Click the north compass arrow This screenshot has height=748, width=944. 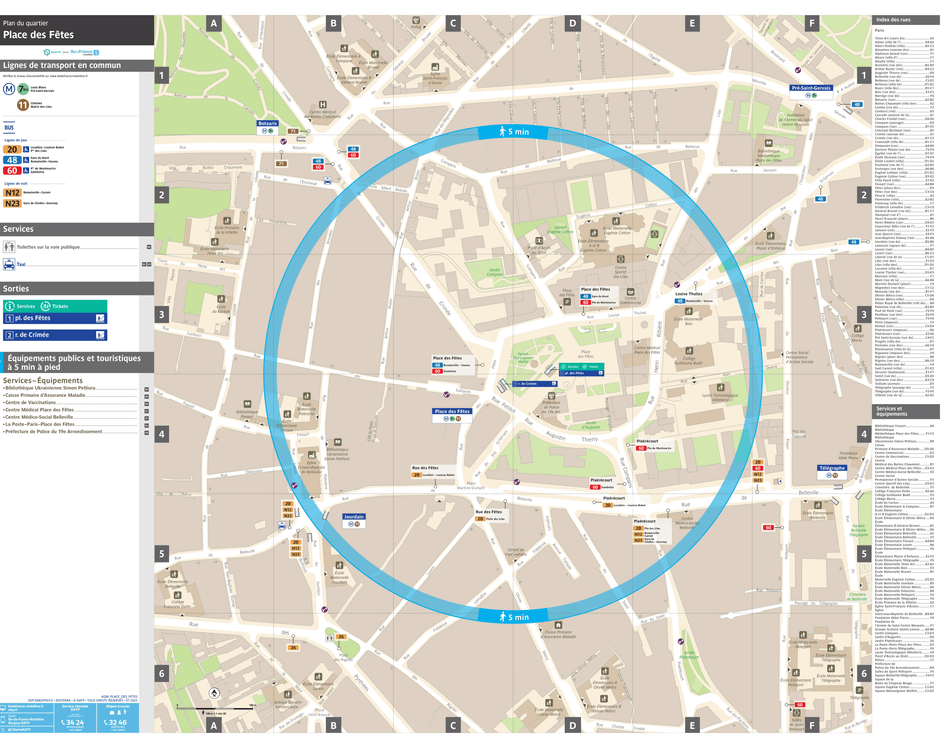click(x=214, y=693)
